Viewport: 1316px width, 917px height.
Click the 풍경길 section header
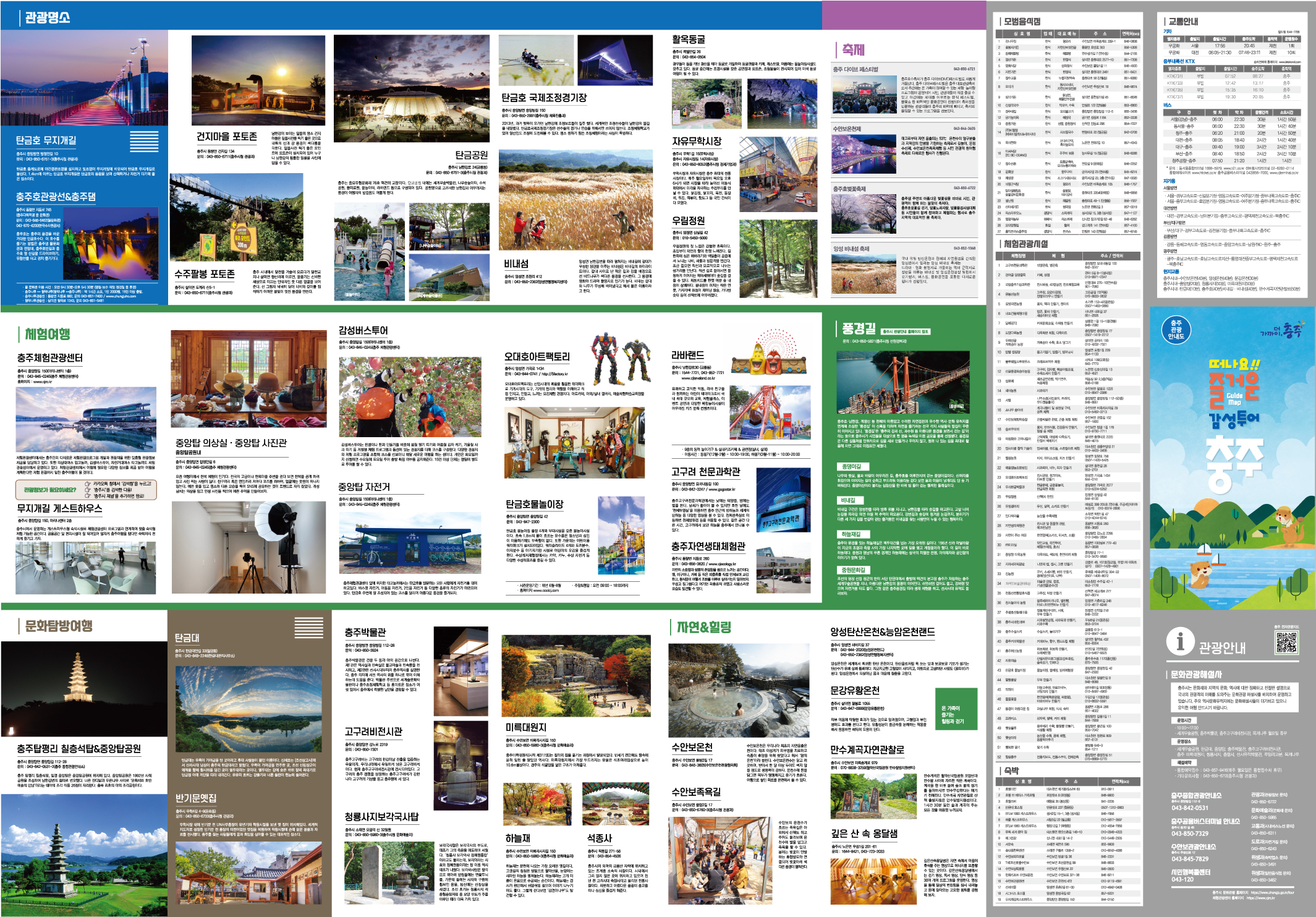pos(859,329)
